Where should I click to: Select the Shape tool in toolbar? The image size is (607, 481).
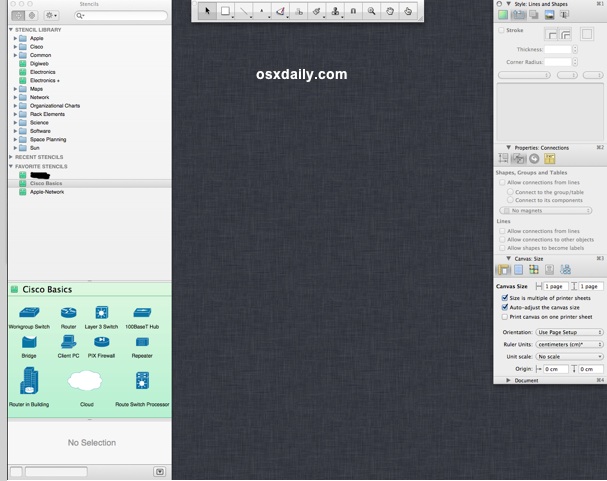[225, 11]
